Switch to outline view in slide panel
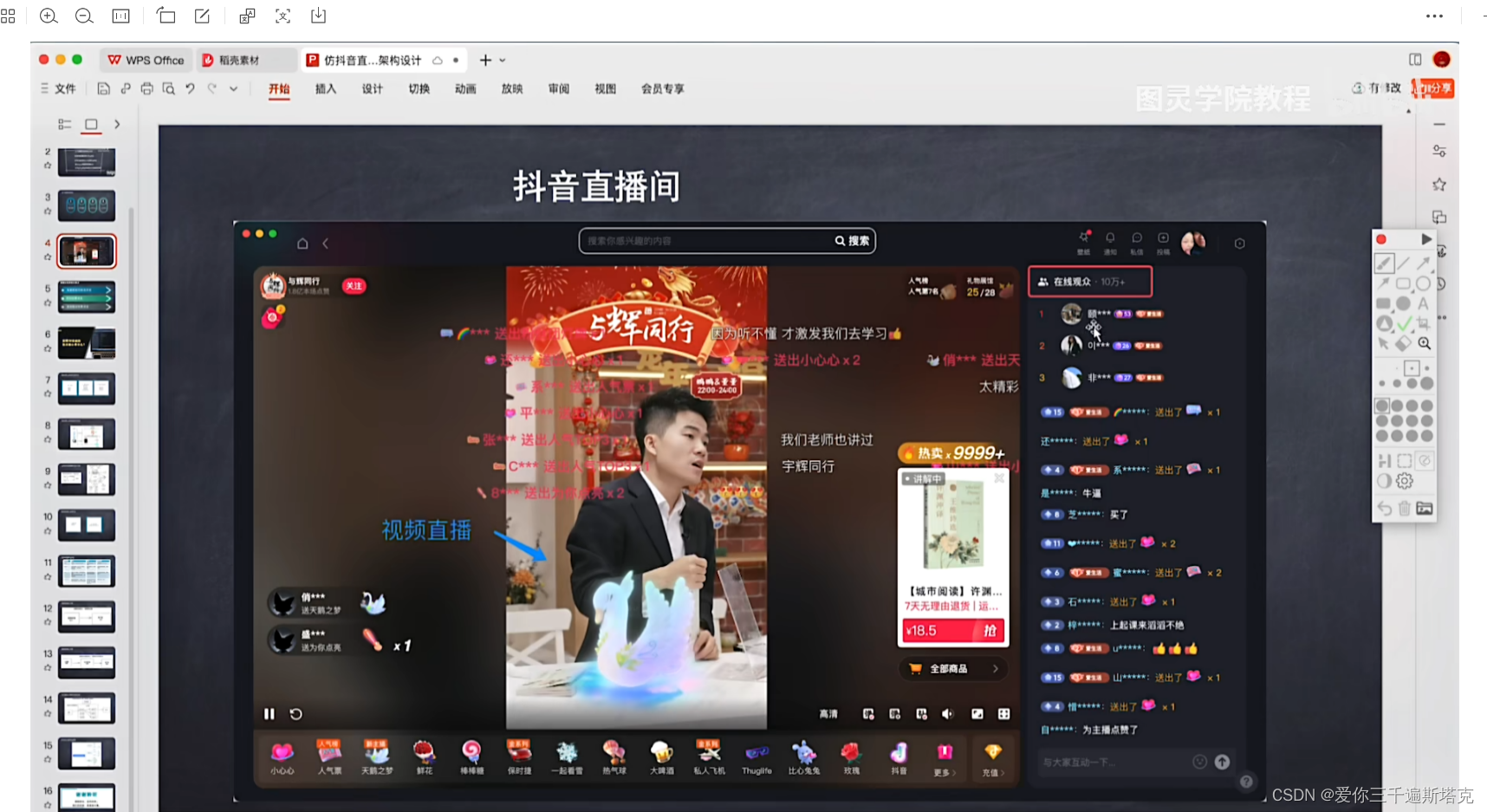Screen dimensions: 1487x812 point(64,124)
